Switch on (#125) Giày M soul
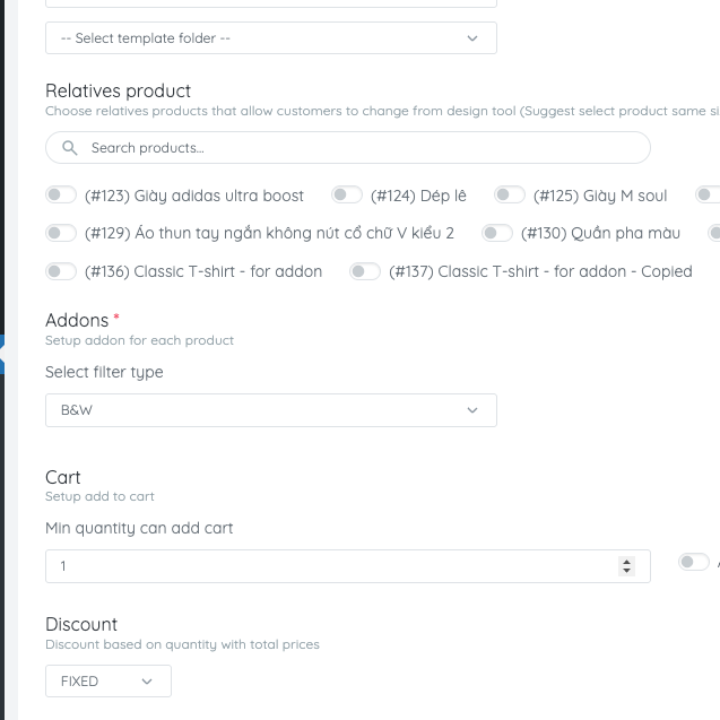 510,195
